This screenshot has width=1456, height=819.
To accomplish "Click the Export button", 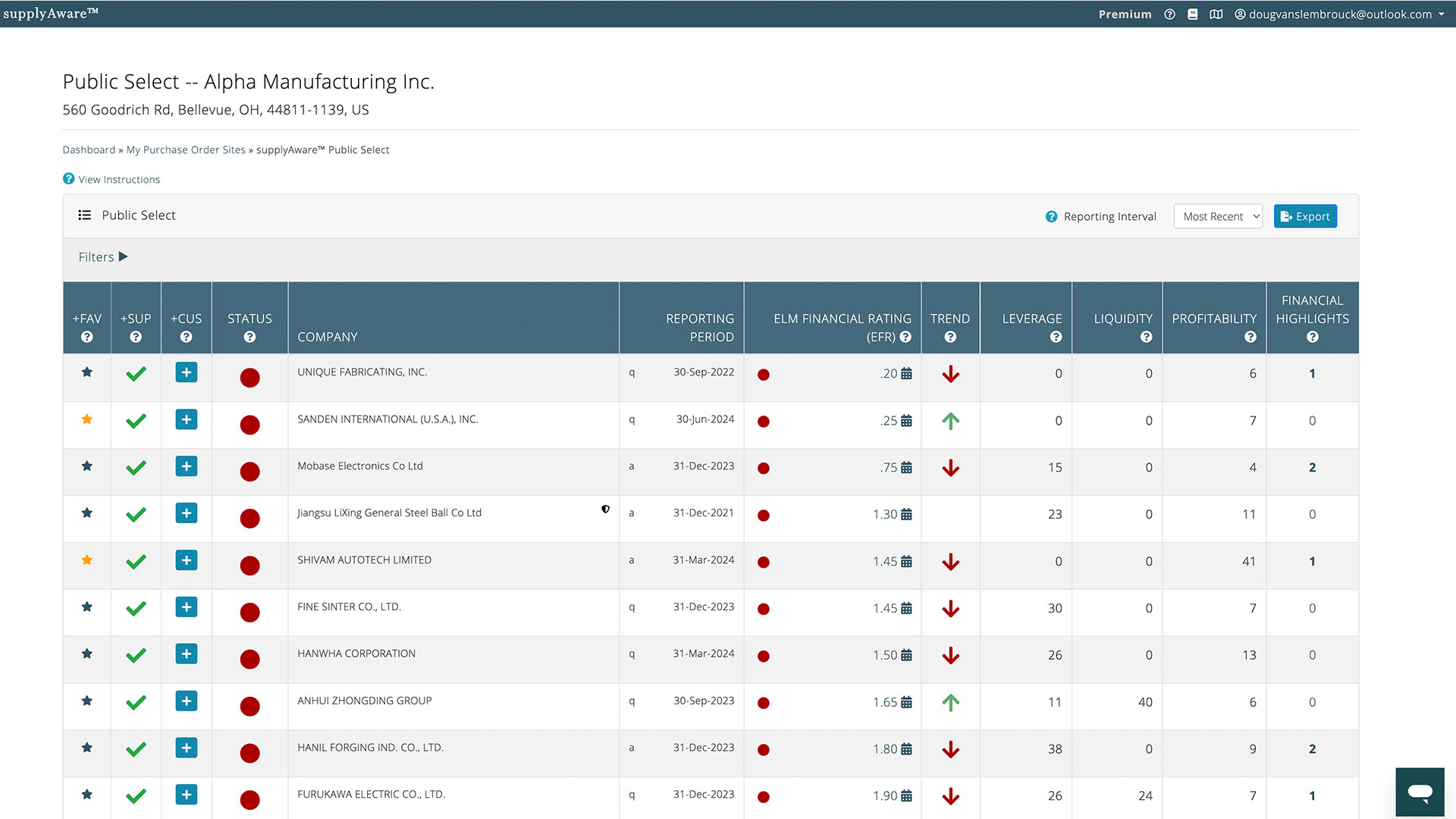I will pos(1305,217).
